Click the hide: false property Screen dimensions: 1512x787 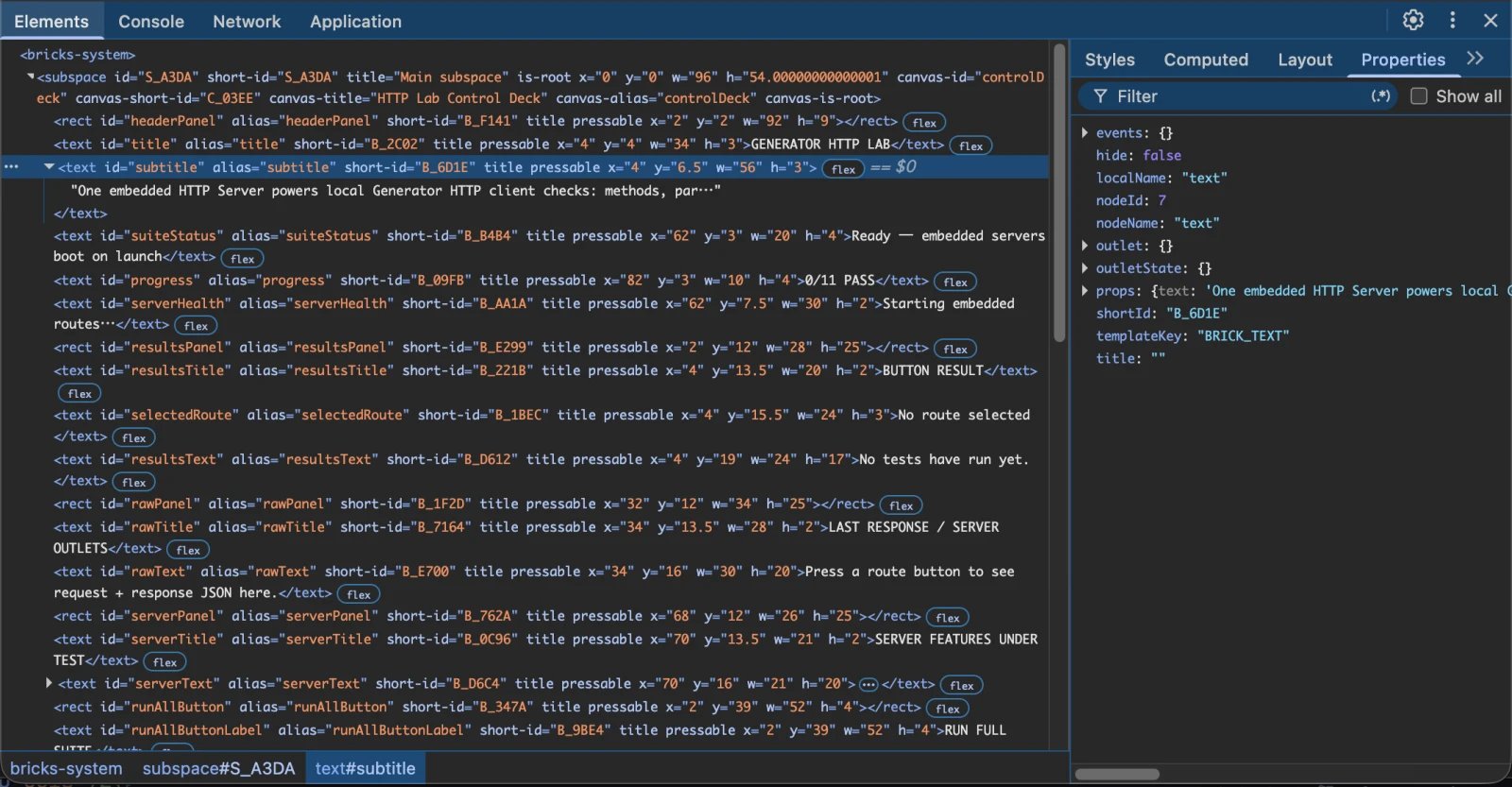[x=1138, y=155]
